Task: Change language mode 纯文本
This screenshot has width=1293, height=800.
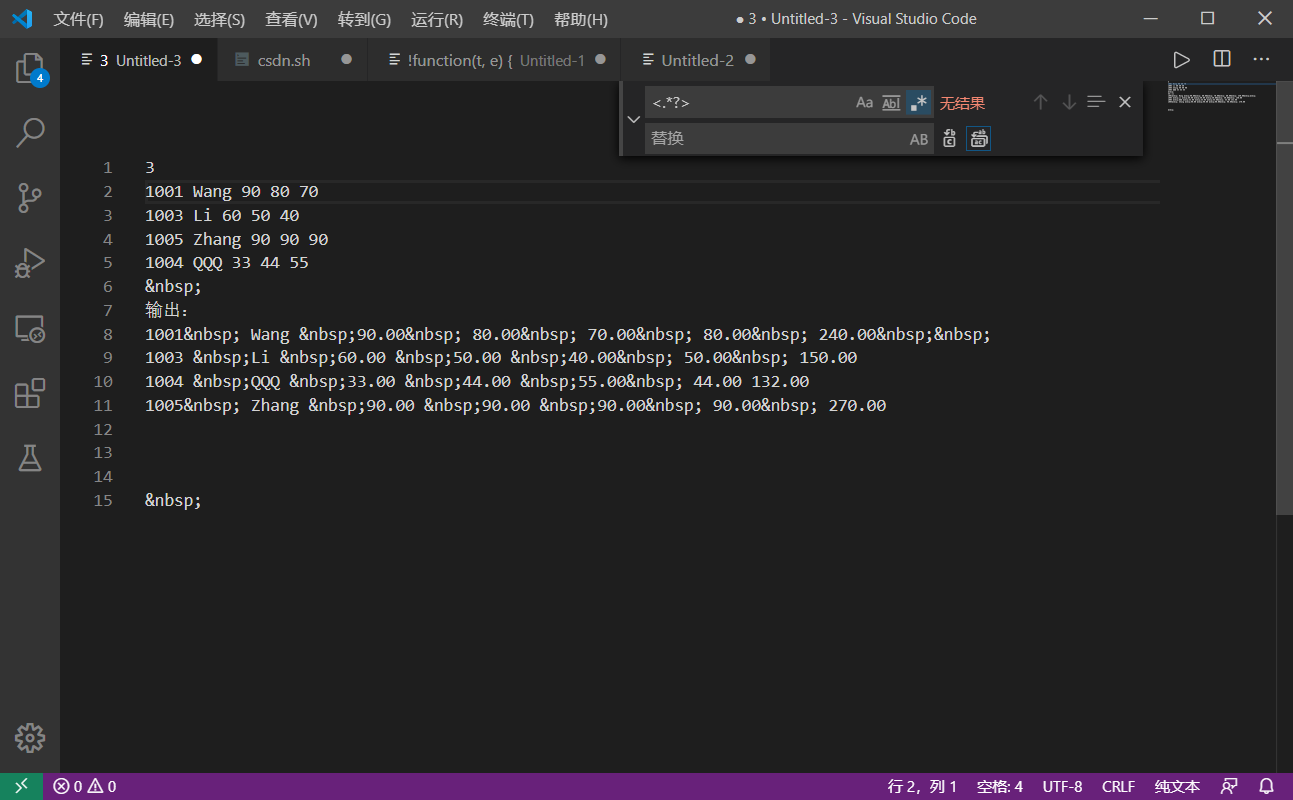Action: pyautogui.click(x=1177, y=786)
